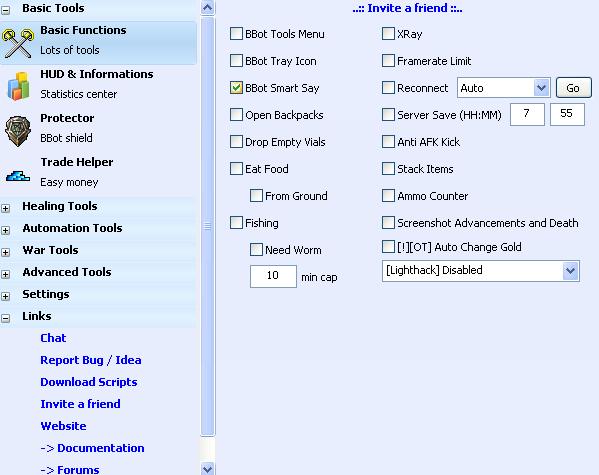Open HUD & Informations page

click(x=99, y=86)
